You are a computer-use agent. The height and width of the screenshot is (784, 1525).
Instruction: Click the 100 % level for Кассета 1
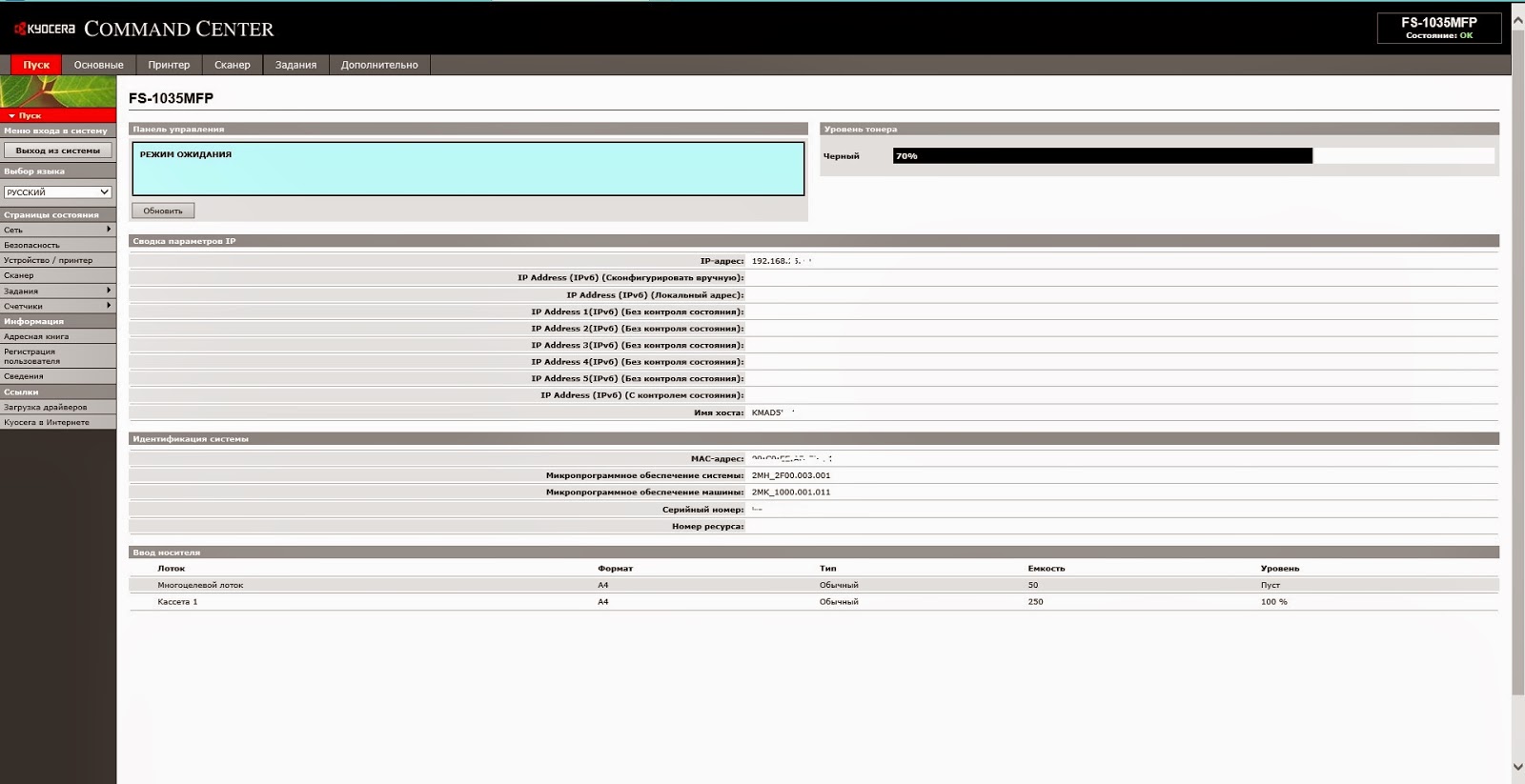pos(1273,602)
